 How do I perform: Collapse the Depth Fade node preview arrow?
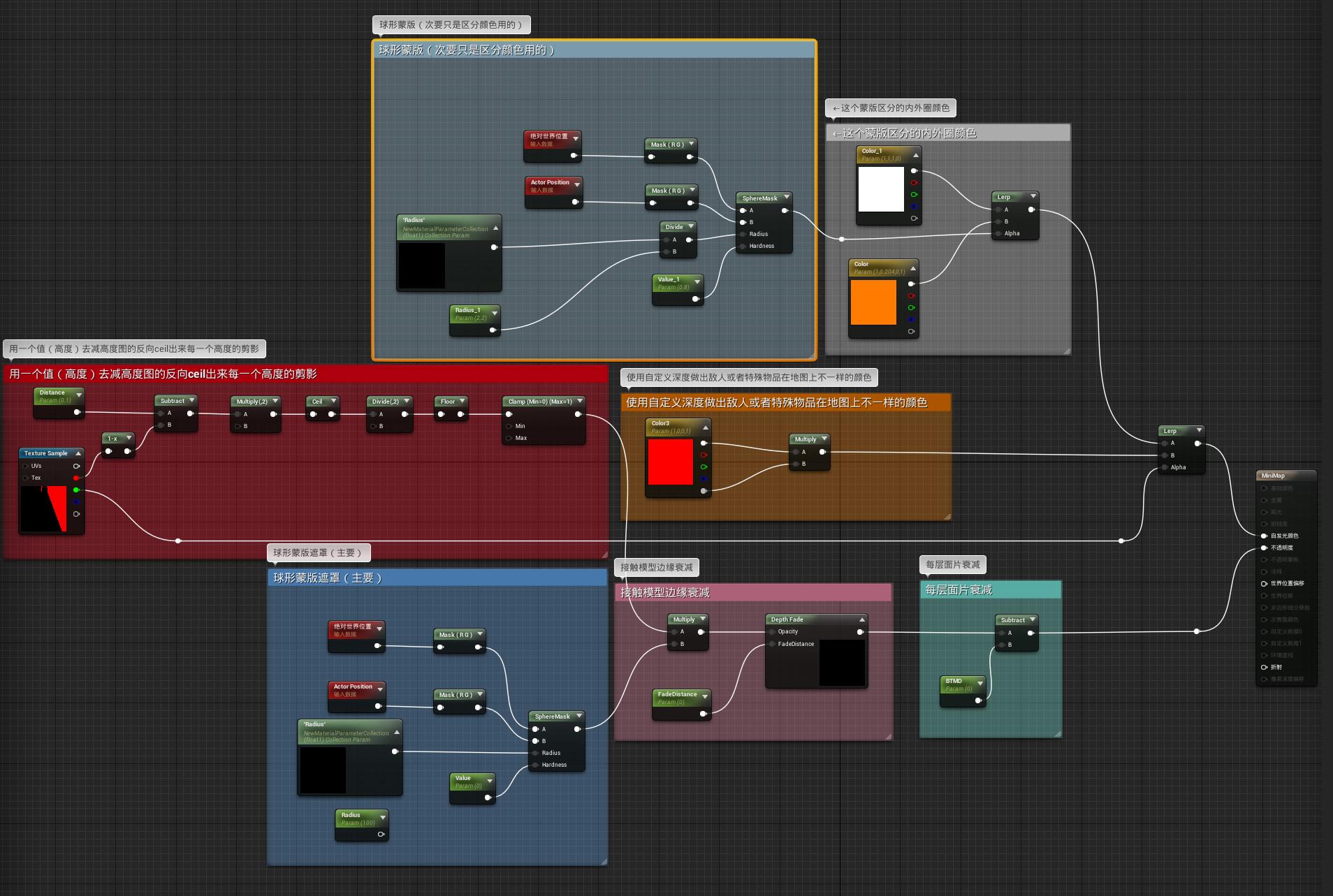coord(862,619)
